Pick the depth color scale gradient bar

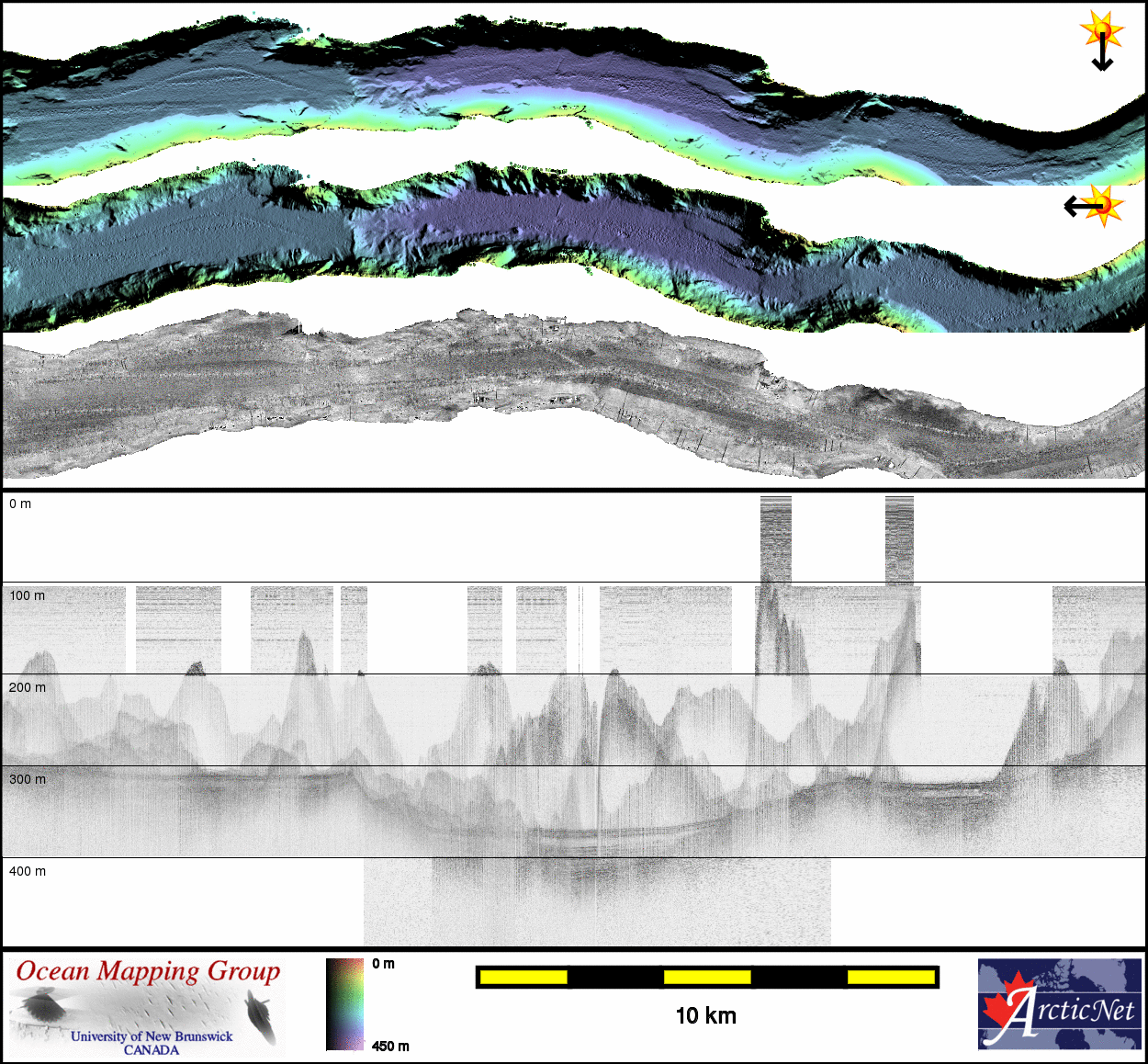[344, 1004]
